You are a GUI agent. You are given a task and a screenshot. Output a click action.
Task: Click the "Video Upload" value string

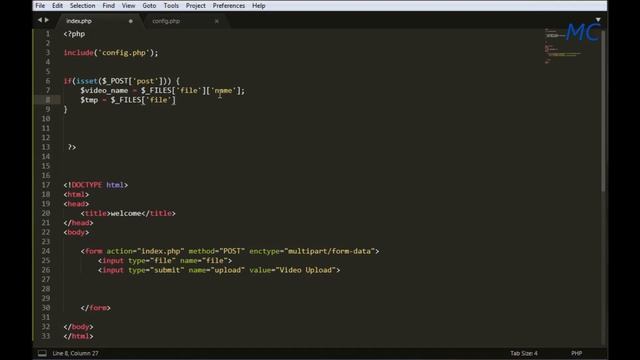pos(308,270)
